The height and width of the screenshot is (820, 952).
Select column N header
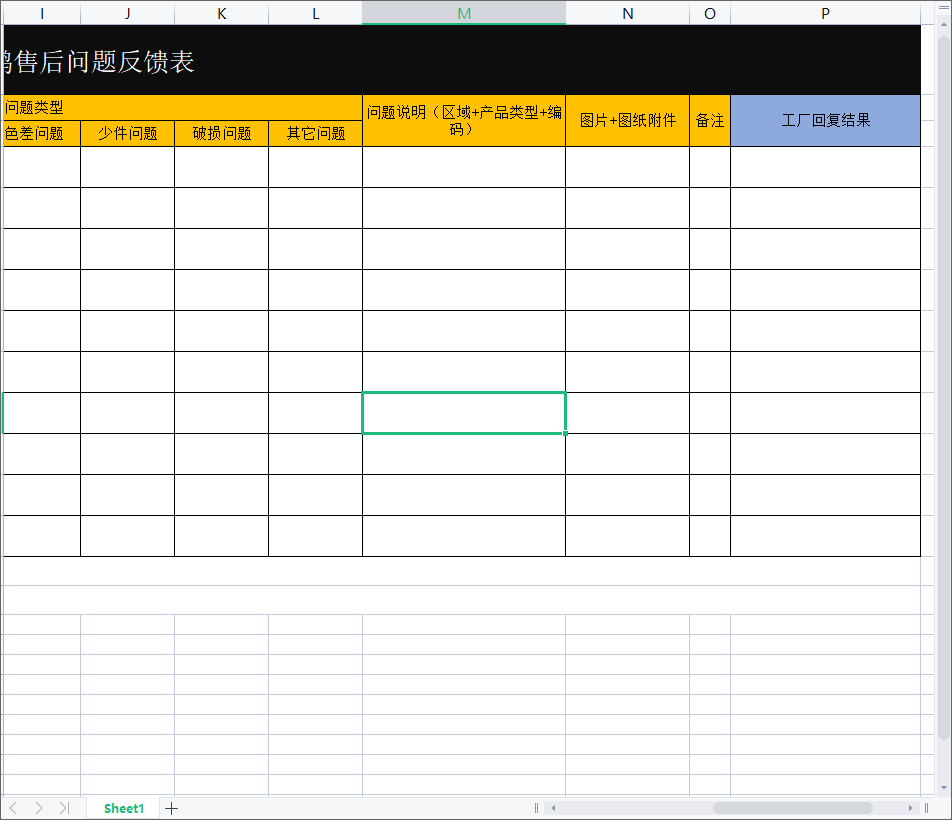pos(628,13)
